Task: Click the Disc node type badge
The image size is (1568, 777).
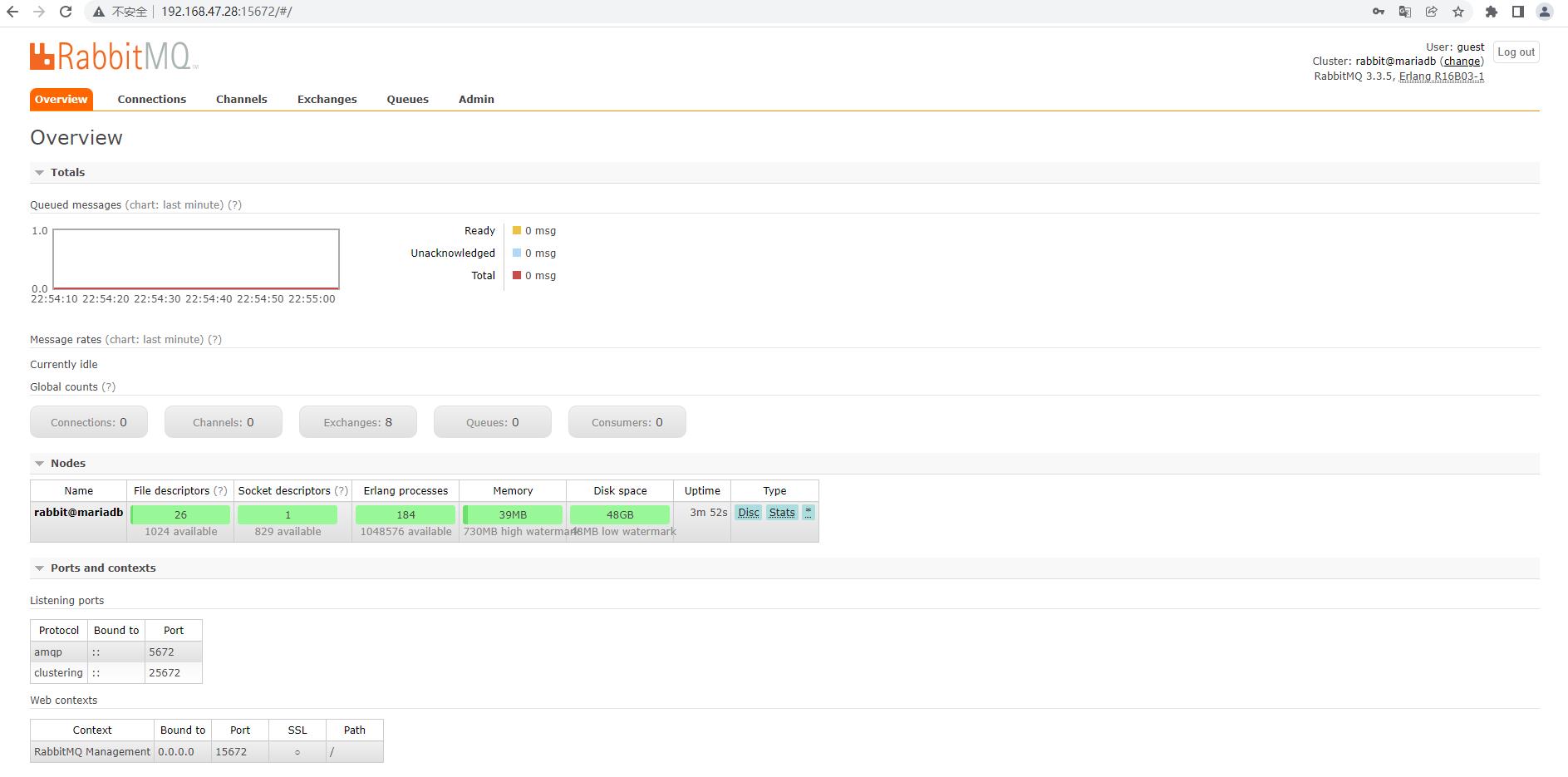Action: (749, 513)
